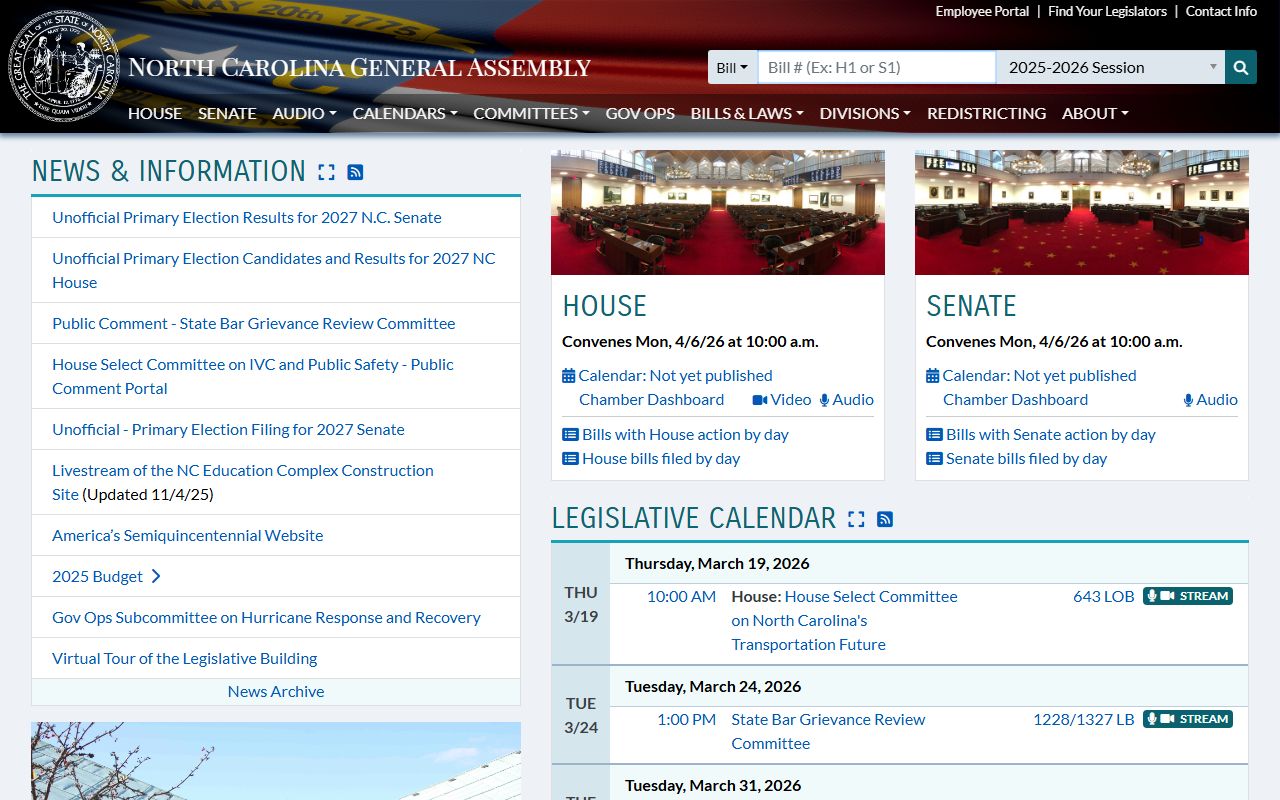Click the Bill number input field
Screen dimensions: 1280x800
(x=877, y=67)
